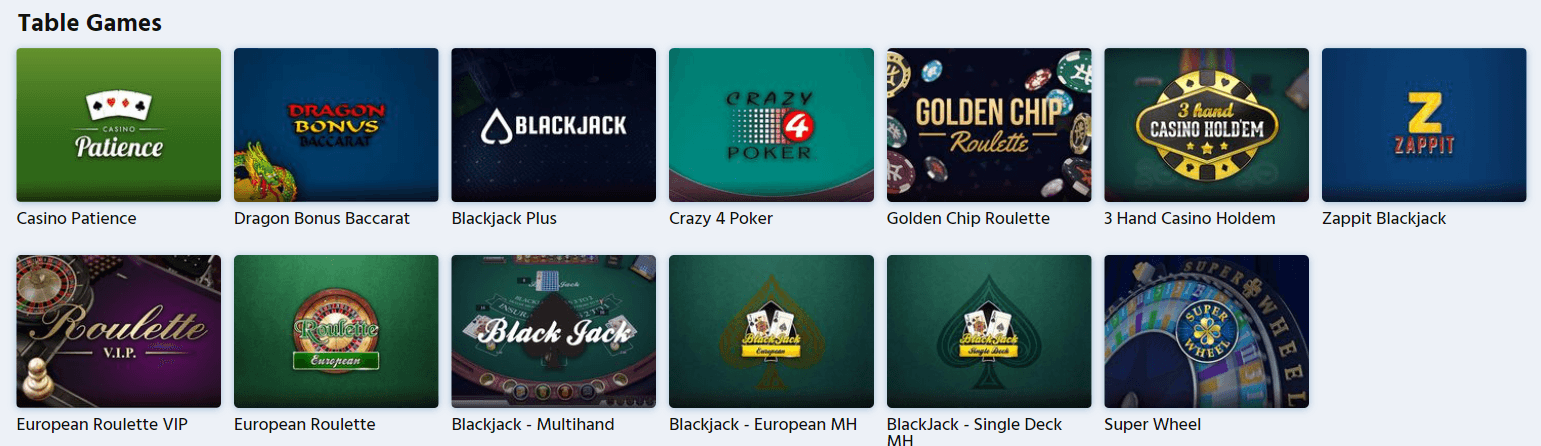Select the European Roulette game tile
The image size is (1541, 446).
tap(336, 331)
